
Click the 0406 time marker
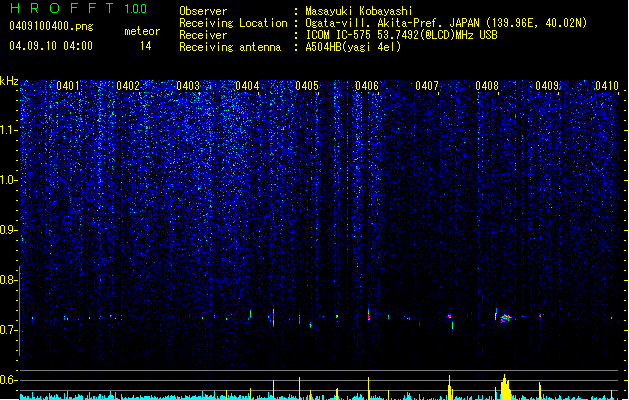367,86
